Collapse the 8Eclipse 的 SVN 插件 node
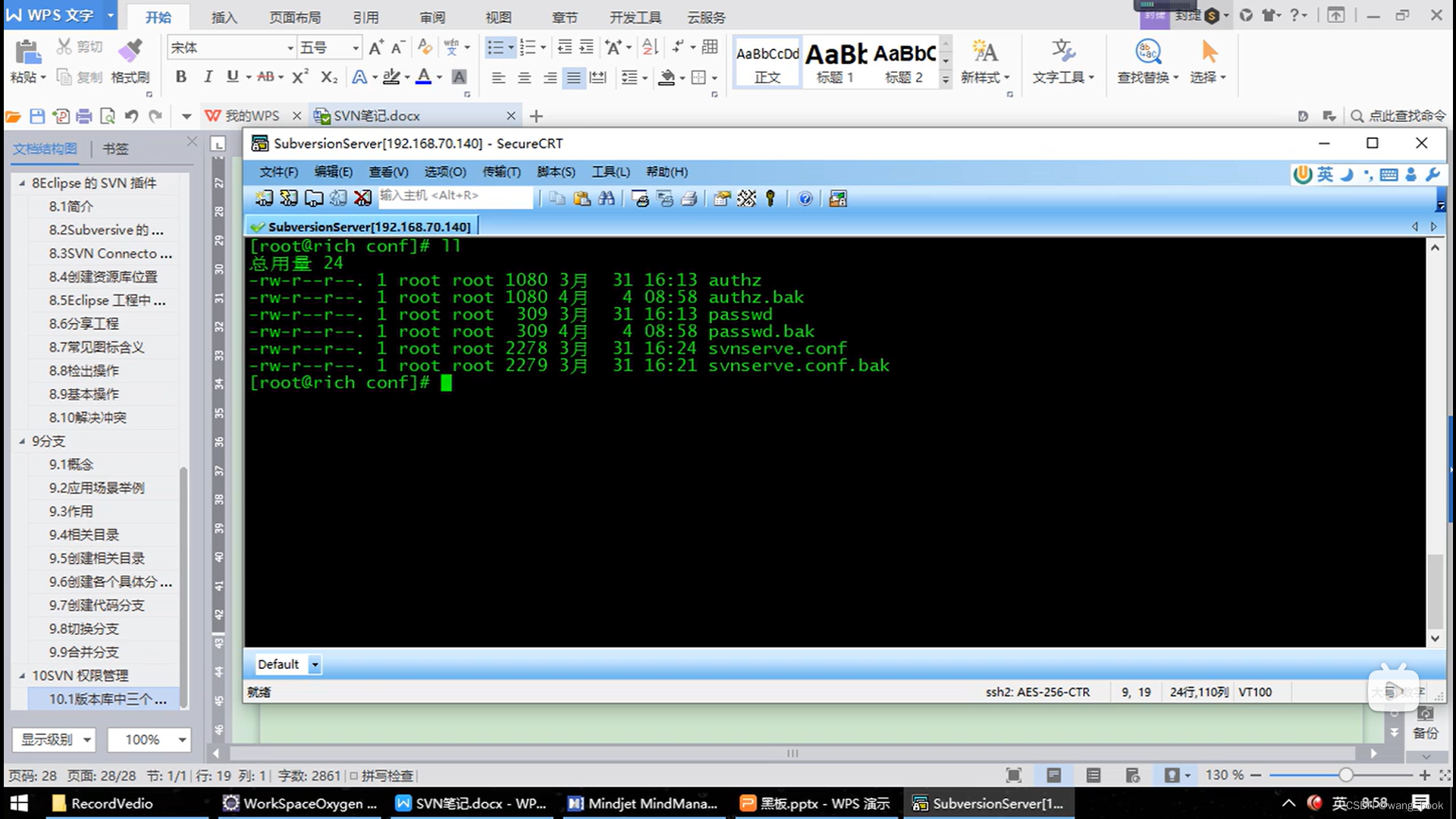 point(22,183)
